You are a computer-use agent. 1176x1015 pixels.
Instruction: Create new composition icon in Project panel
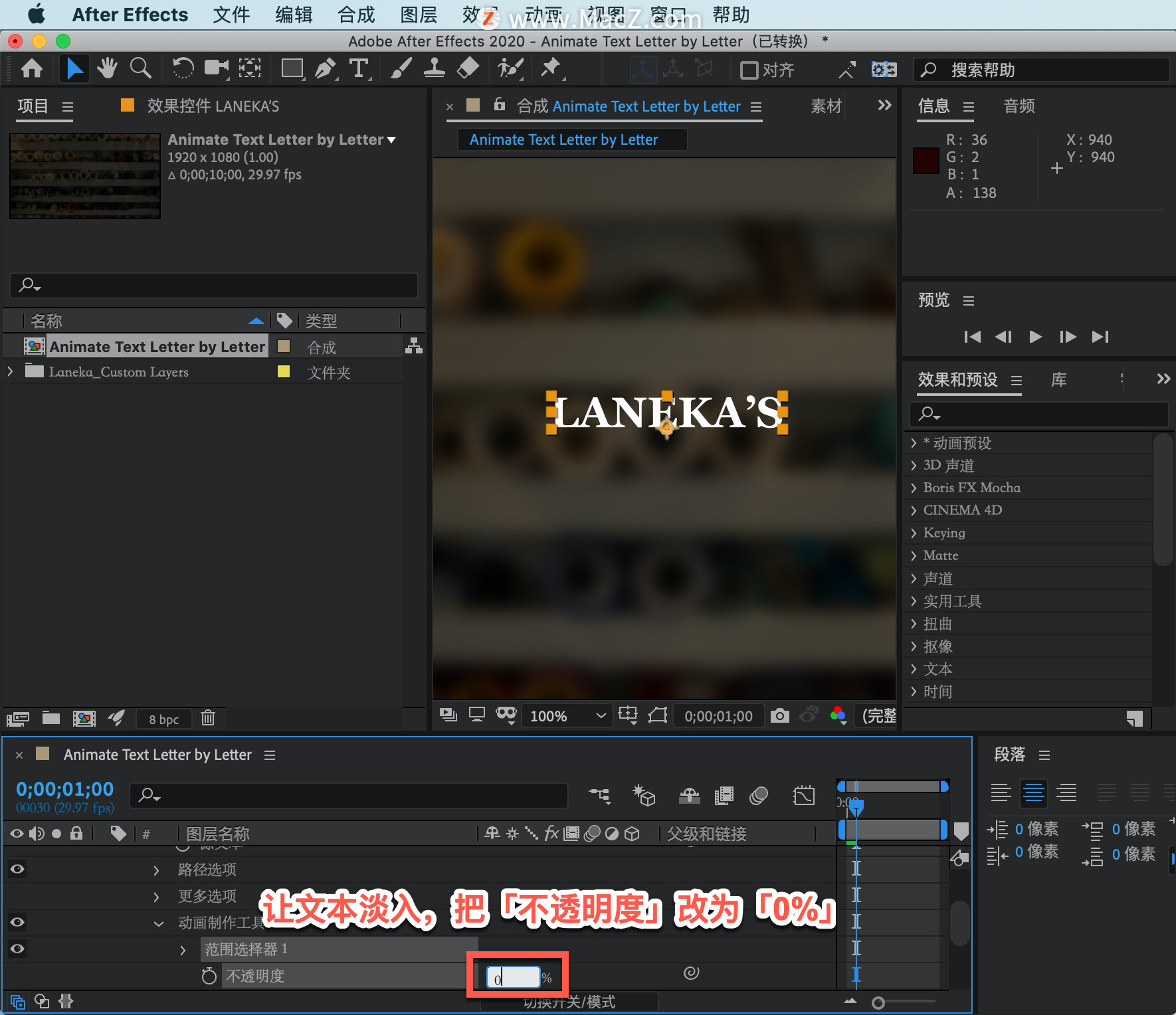coord(84,718)
